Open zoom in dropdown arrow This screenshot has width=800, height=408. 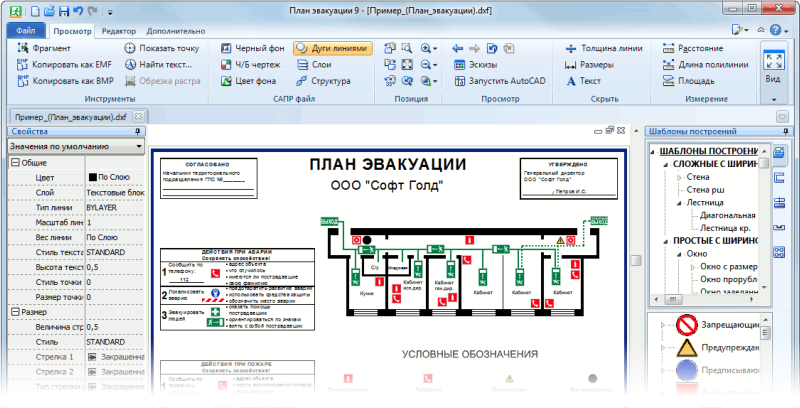click(x=435, y=48)
